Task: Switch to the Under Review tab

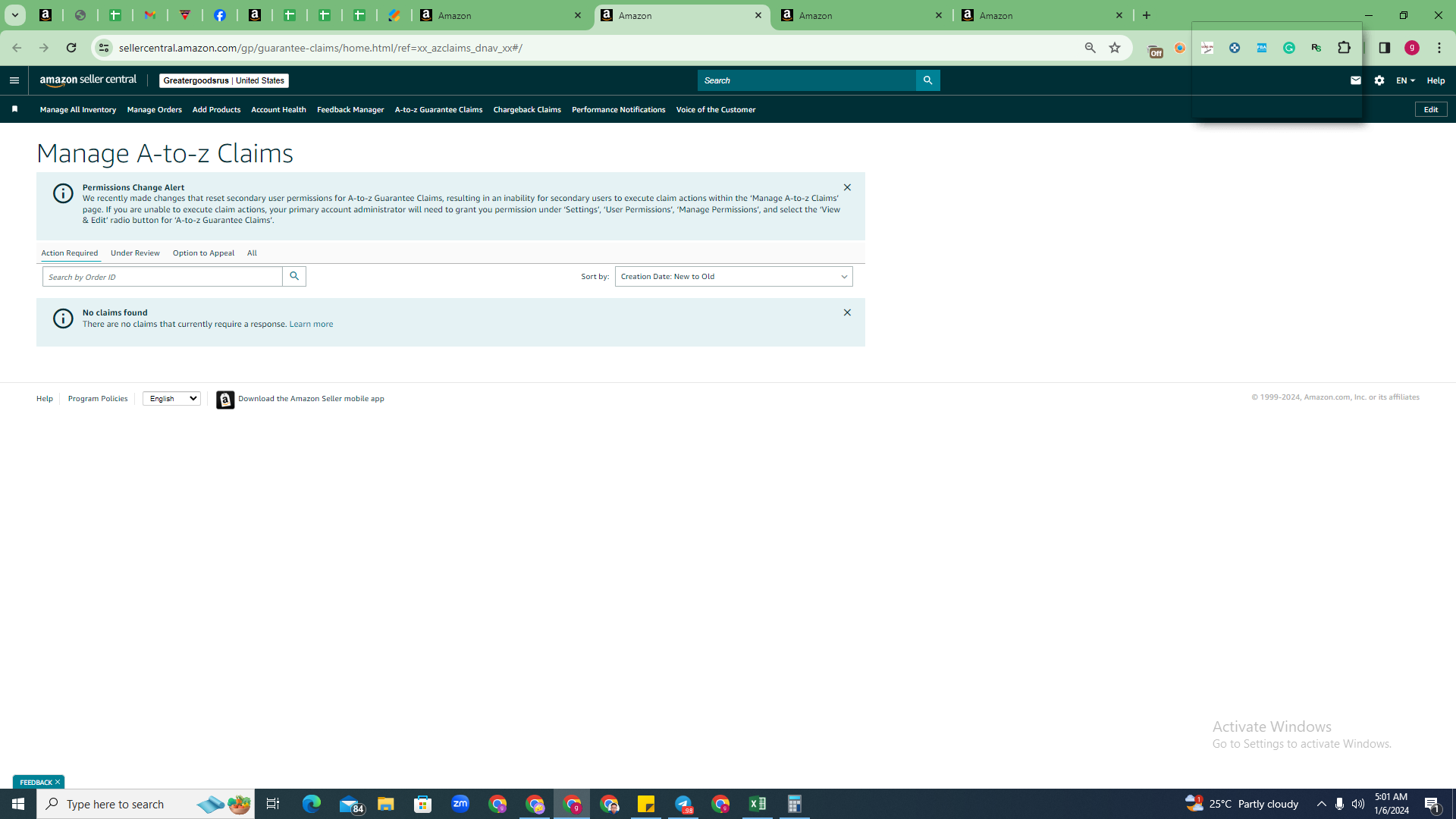Action: 135,253
